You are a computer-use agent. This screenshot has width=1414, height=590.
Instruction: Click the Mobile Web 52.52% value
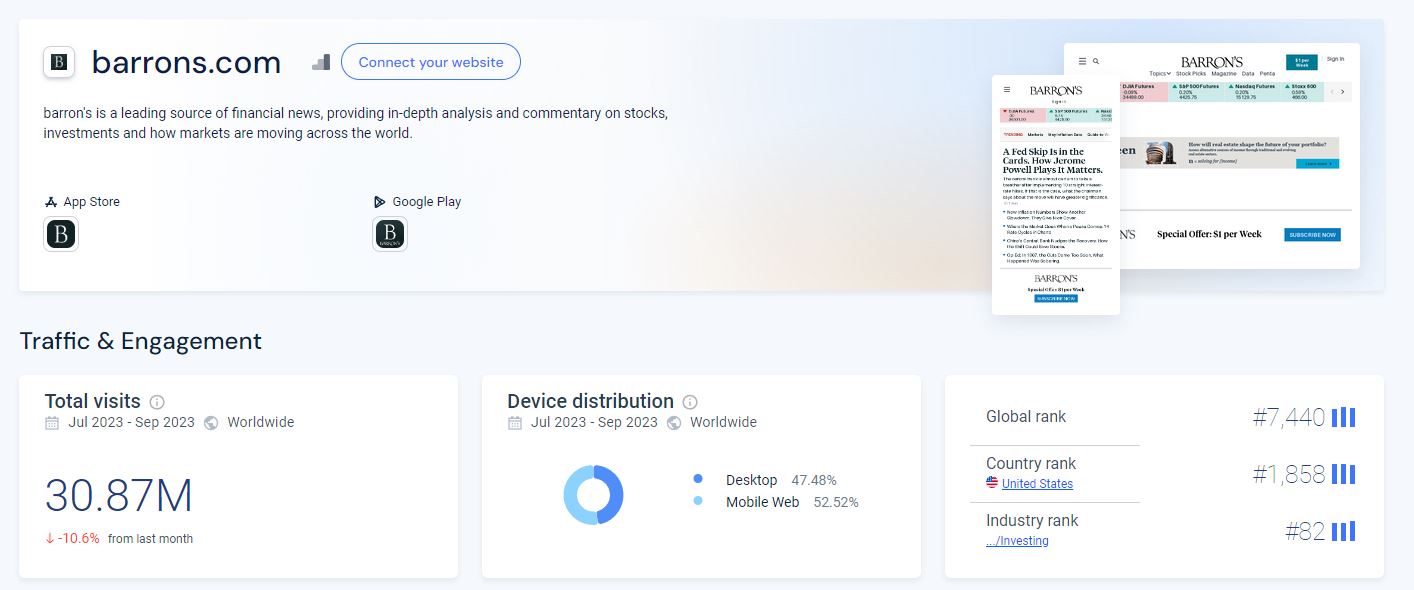point(836,502)
